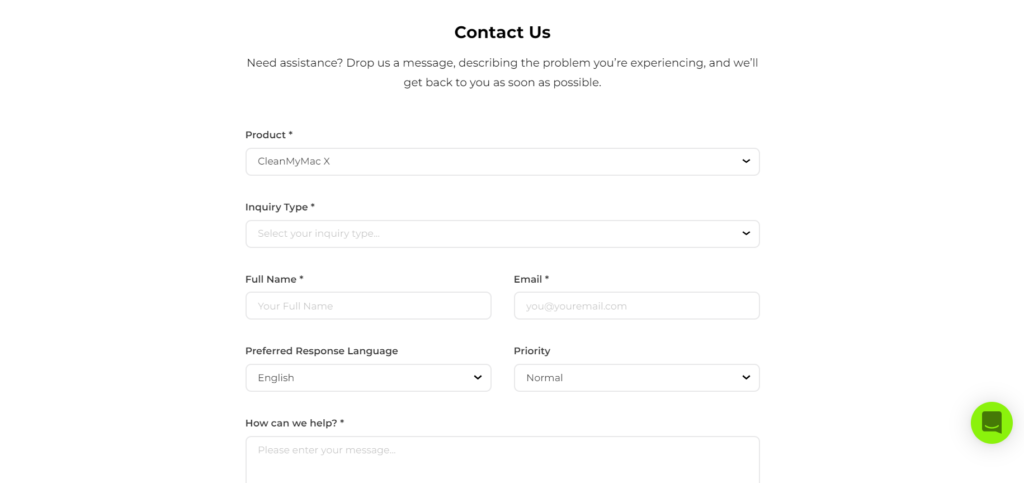1024x483 pixels.
Task: Click the 'How can we help? *' label
Action: coord(294,423)
